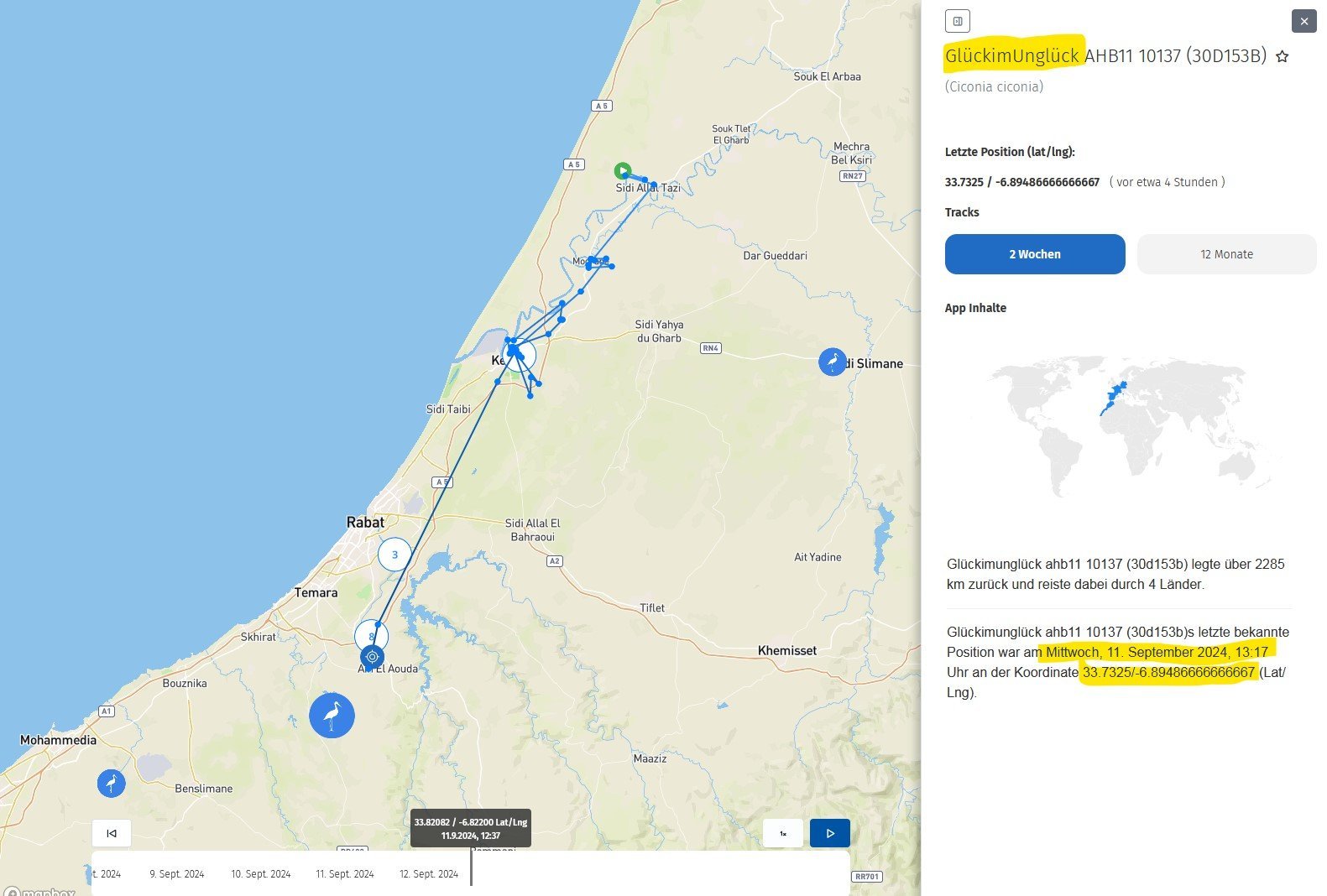Collapse the side panel via top-left panel icon
This screenshot has width=1327, height=896.
pos(958,21)
